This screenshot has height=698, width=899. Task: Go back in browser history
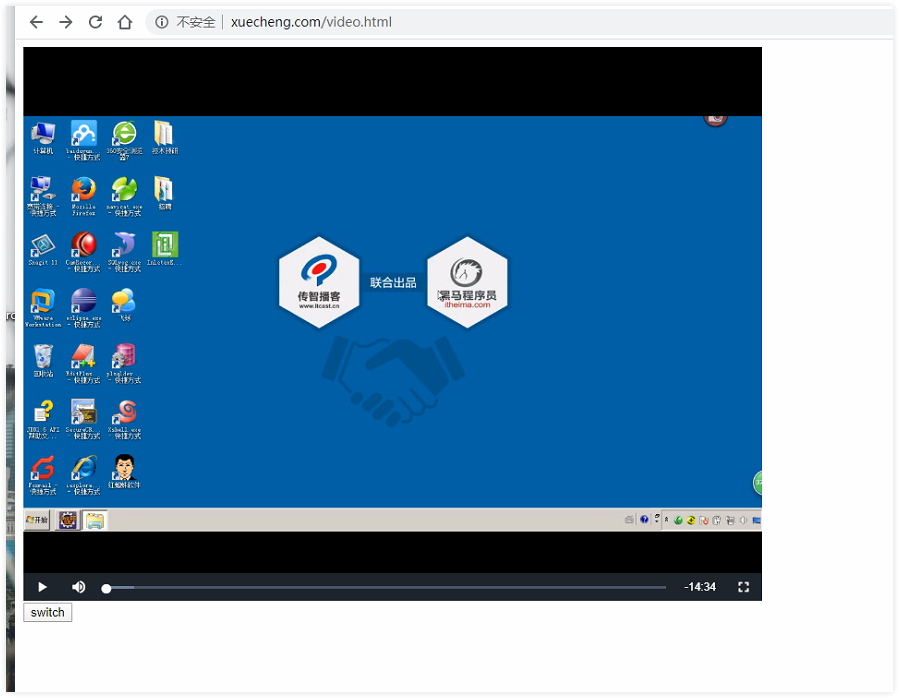click(36, 22)
